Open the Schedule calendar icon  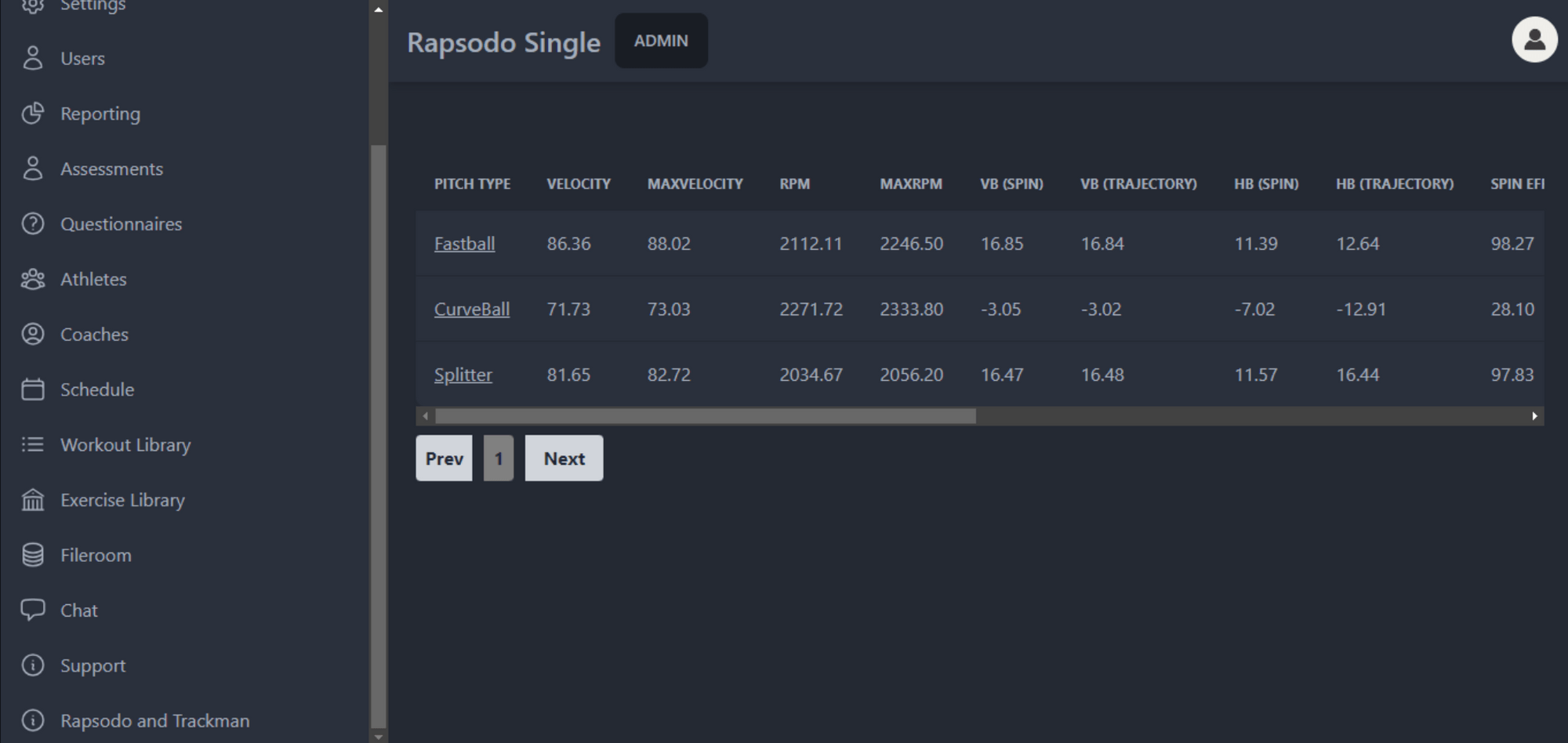pyautogui.click(x=32, y=390)
